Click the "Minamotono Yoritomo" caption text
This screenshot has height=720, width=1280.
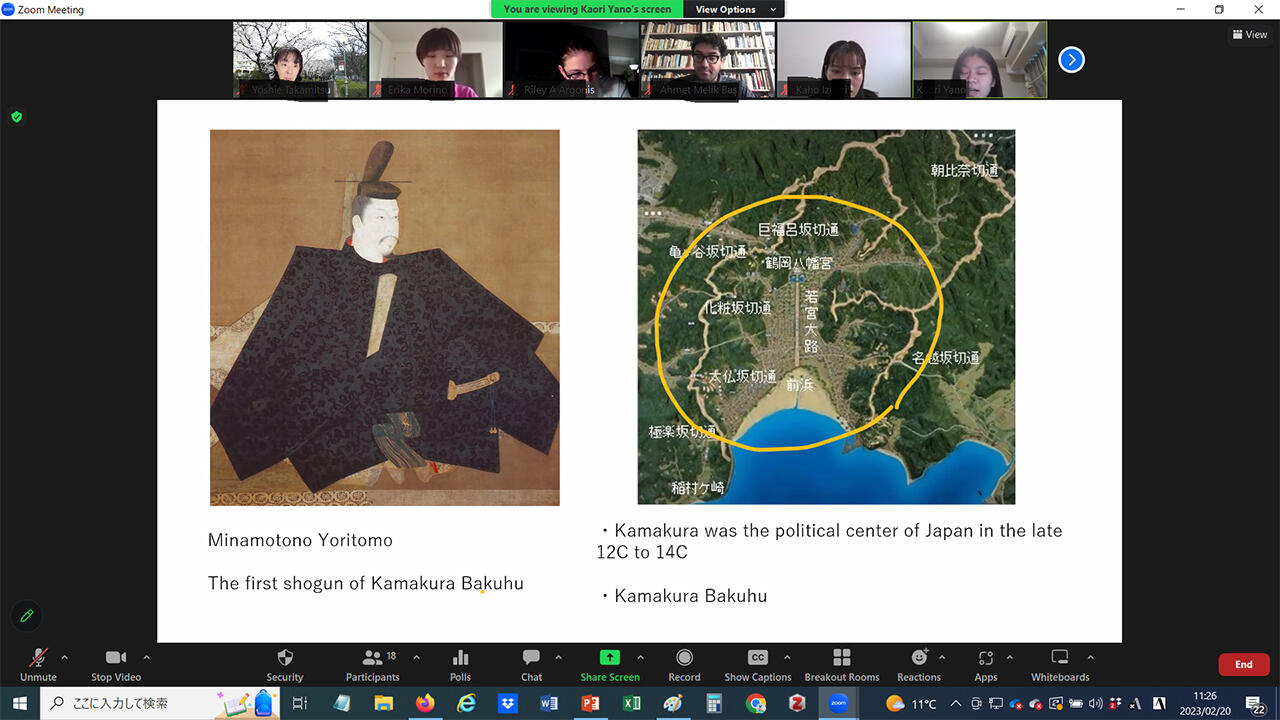[300, 540]
